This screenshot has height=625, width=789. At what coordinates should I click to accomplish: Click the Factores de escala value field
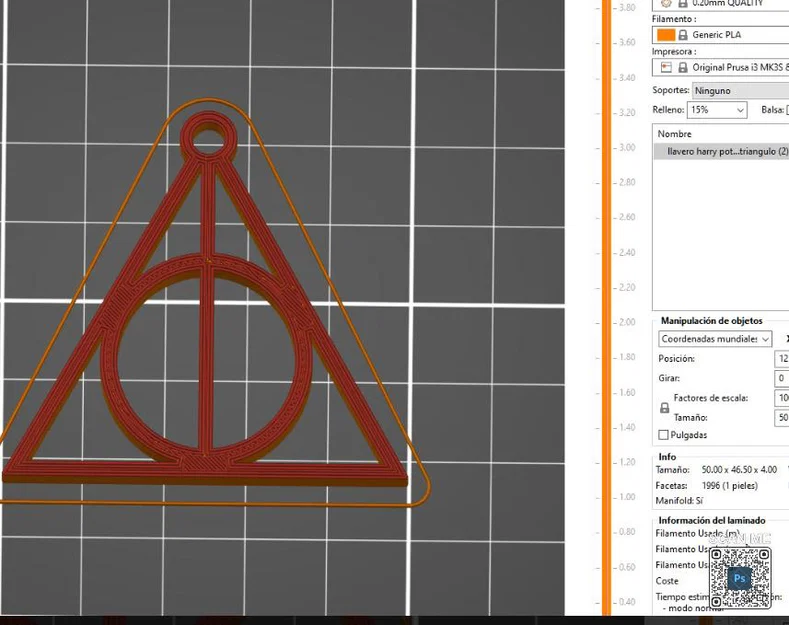point(781,398)
